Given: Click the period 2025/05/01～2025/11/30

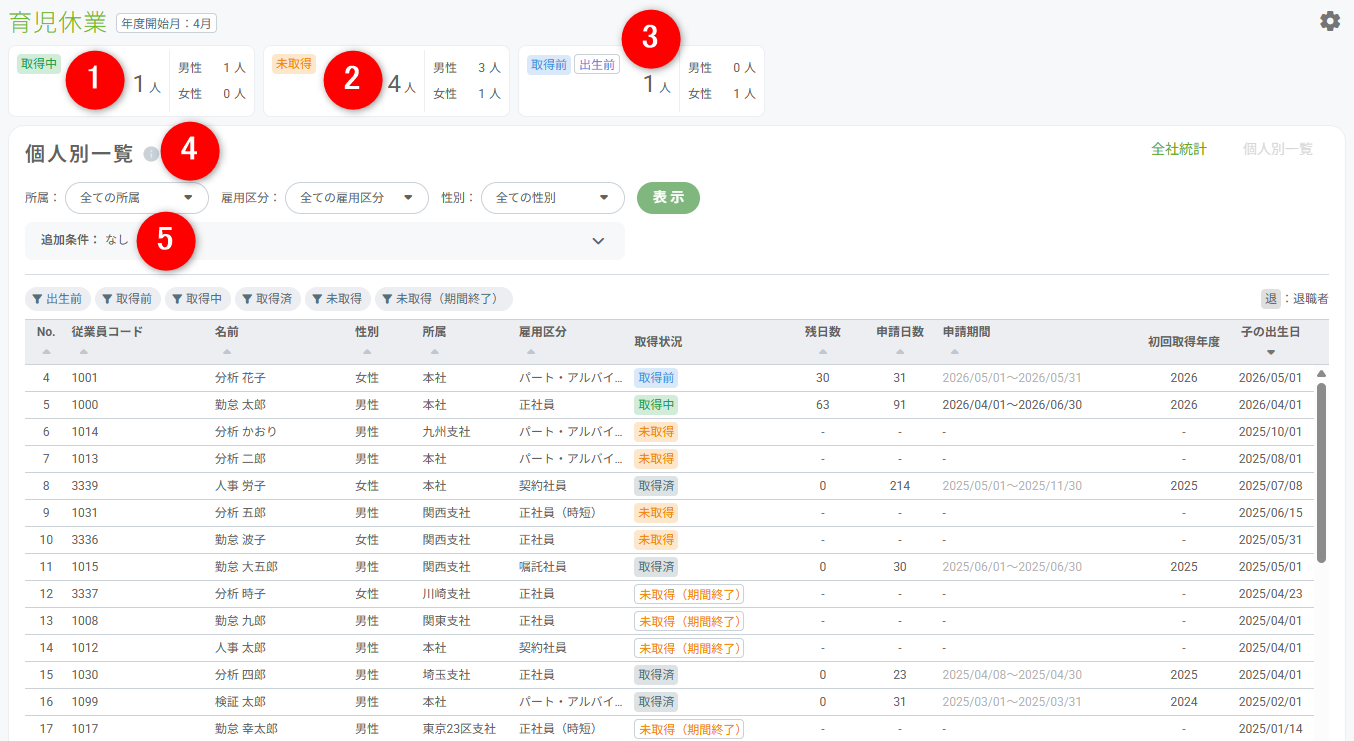Looking at the screenshot, I should tap(1012, 486).
